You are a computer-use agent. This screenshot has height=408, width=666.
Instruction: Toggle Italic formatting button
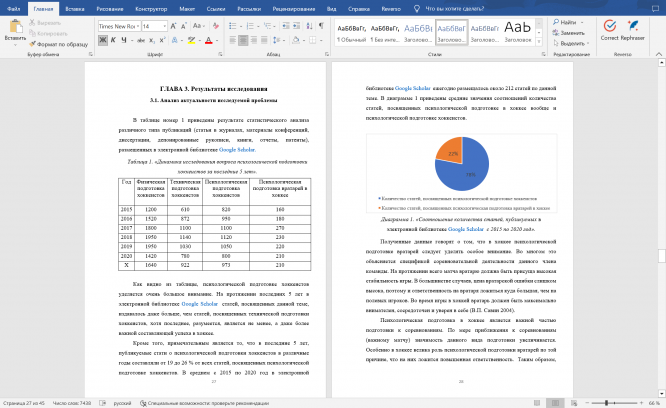(x=113, y=40)
